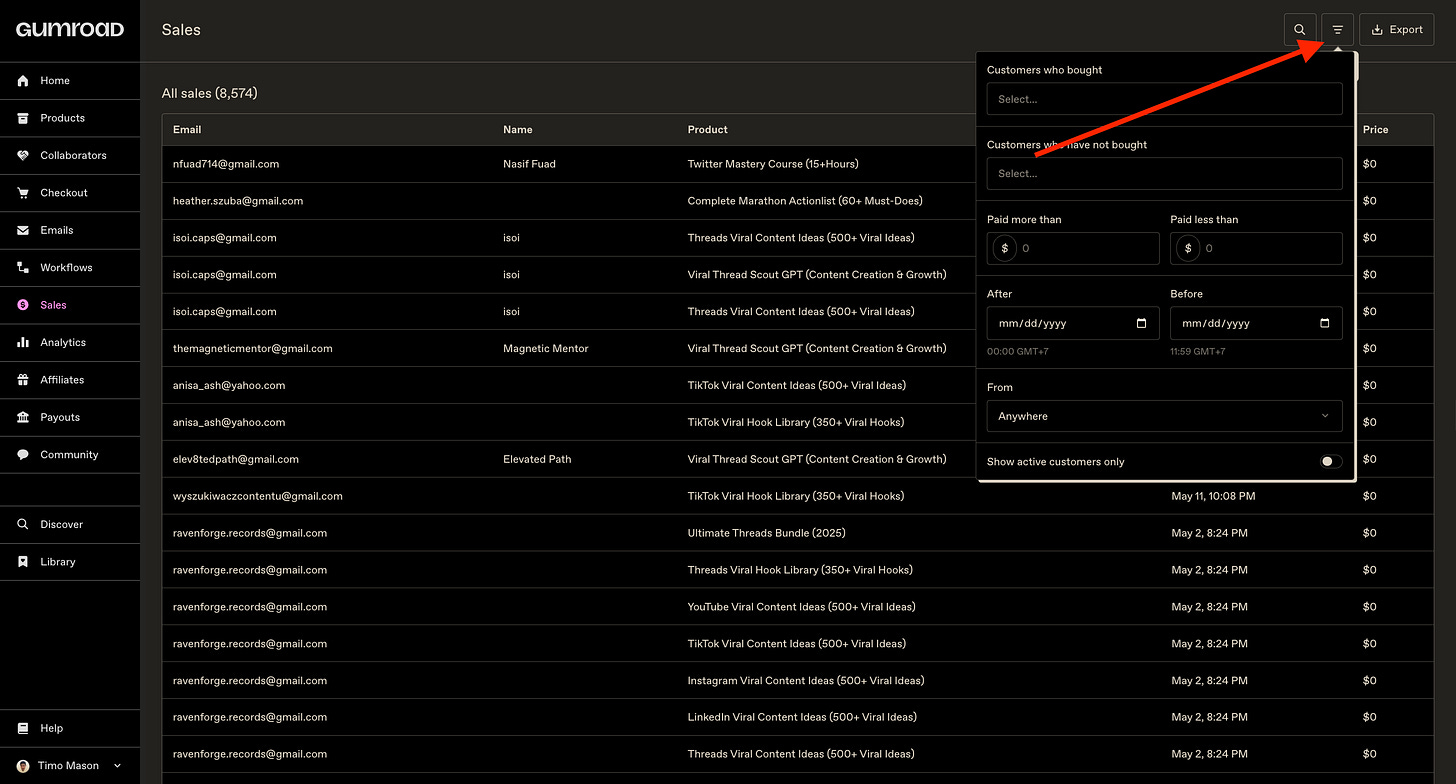The height and width of the screenshot is (784, 1456).
Task: Click the Payouts bank icon
Action: pos(23,417)
